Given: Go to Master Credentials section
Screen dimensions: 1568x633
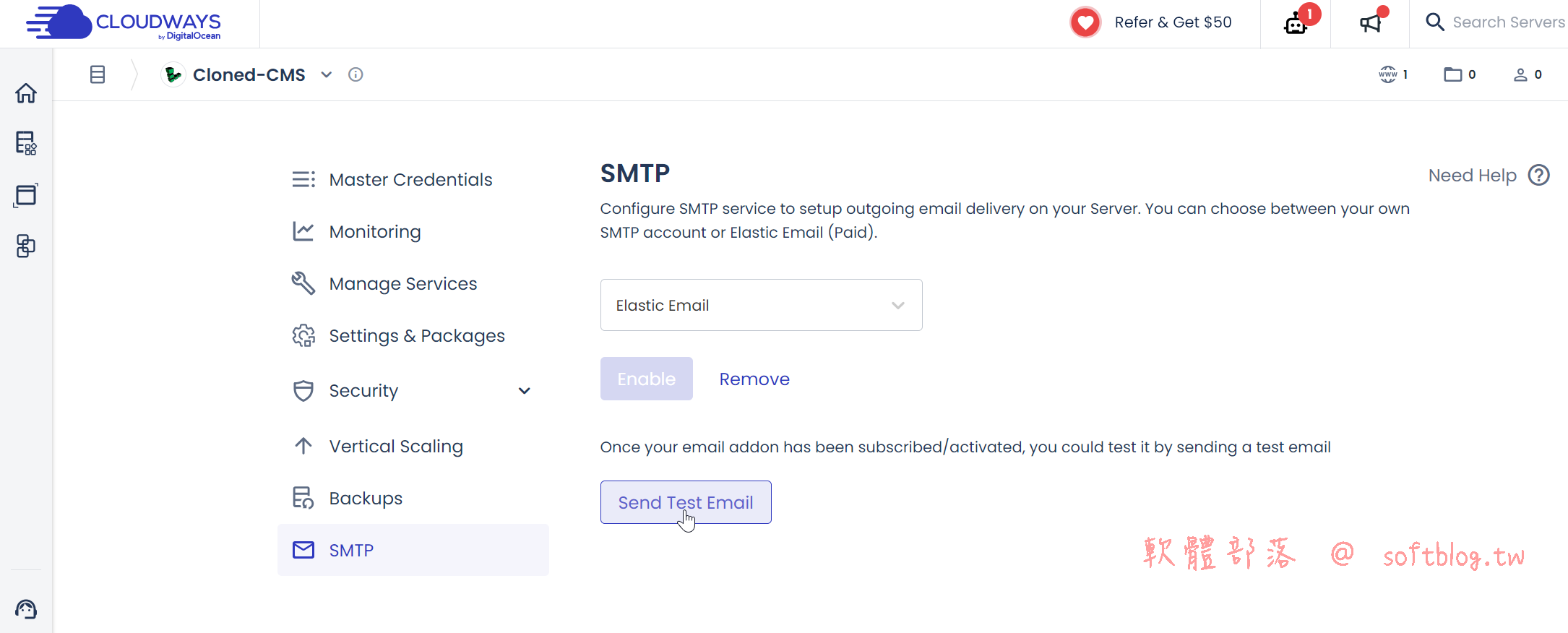Looking at the screenshot, I should (x=410, y=179).
